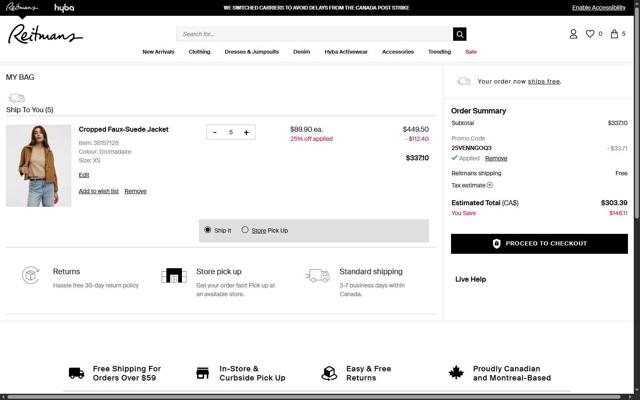Image resolution: width=640 pixels, height=400 pixels.
Task: Click the truck icon above Ship To You
Action: (17, 98)
